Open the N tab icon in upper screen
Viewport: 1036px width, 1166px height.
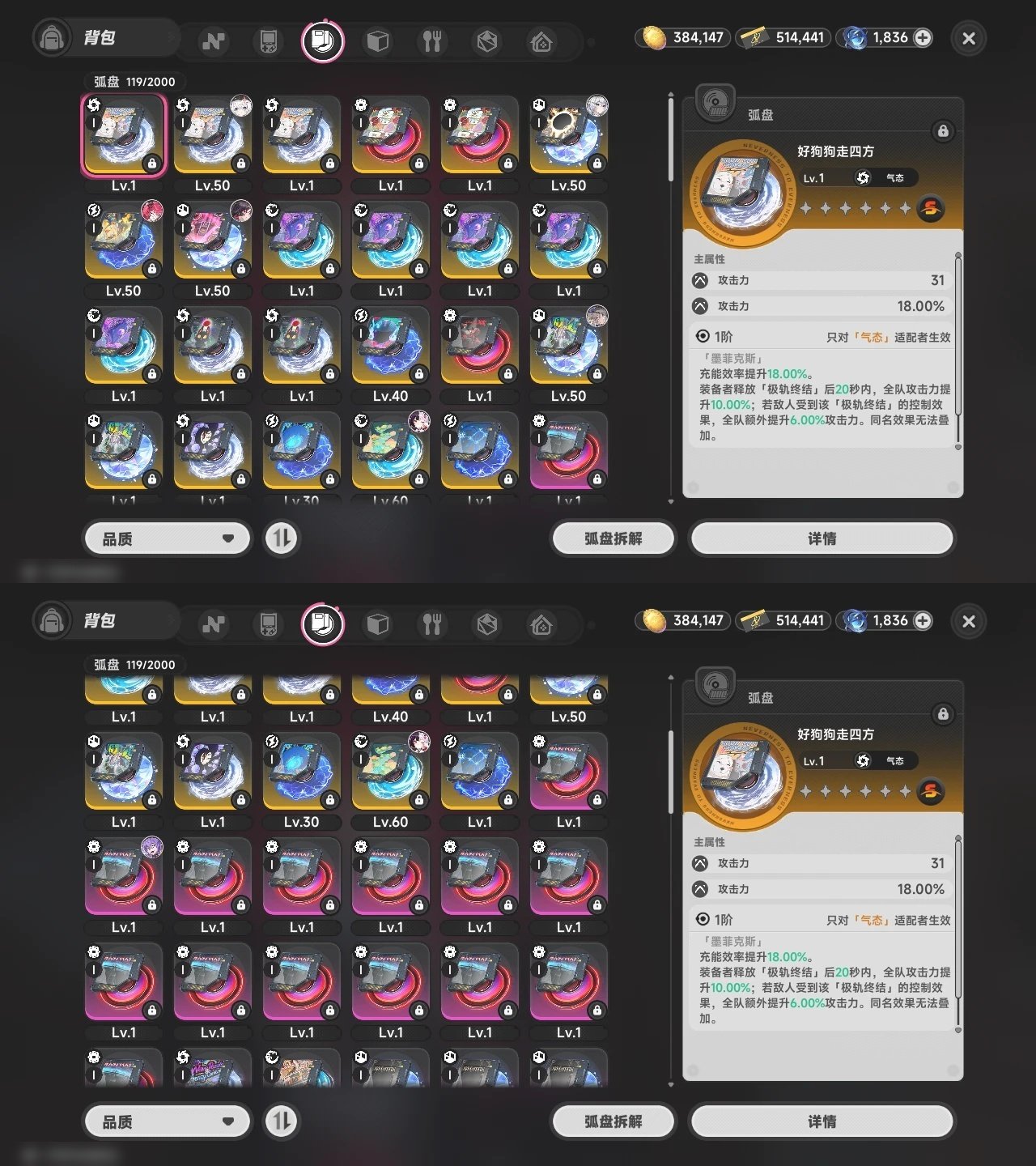(x=214, y=40)
